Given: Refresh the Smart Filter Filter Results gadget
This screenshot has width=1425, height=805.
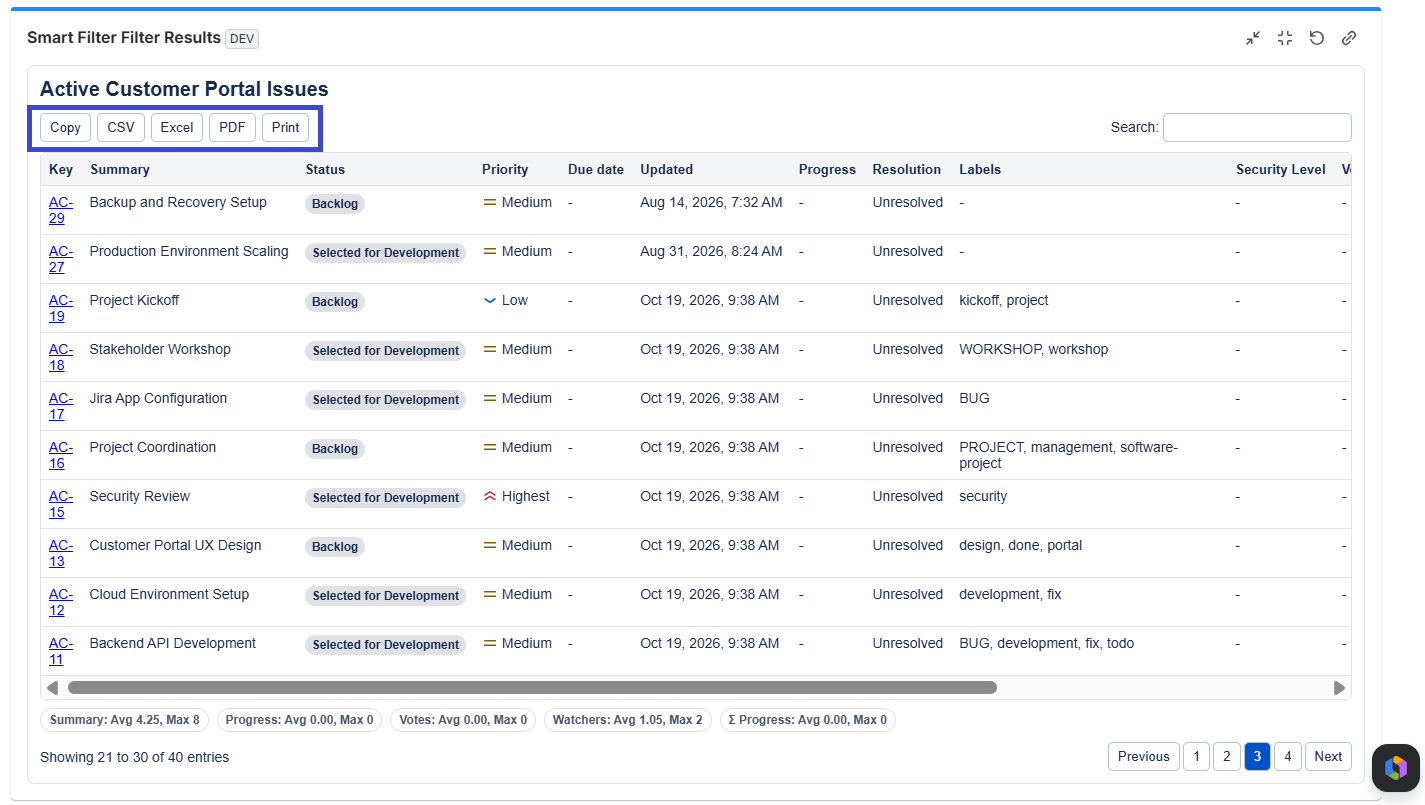Looking at the screenshot, I should click(1317, 38).
